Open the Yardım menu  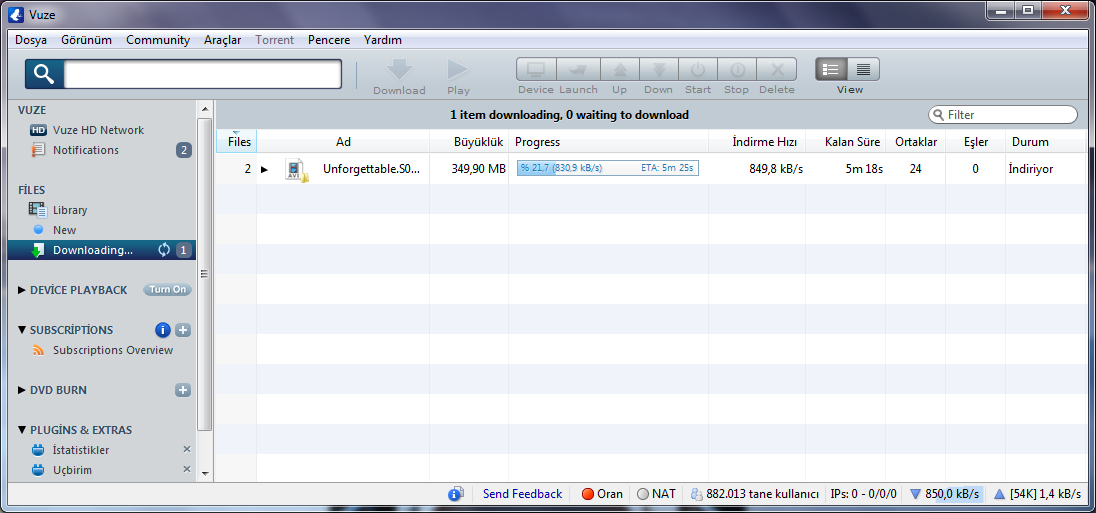point(382,40)
